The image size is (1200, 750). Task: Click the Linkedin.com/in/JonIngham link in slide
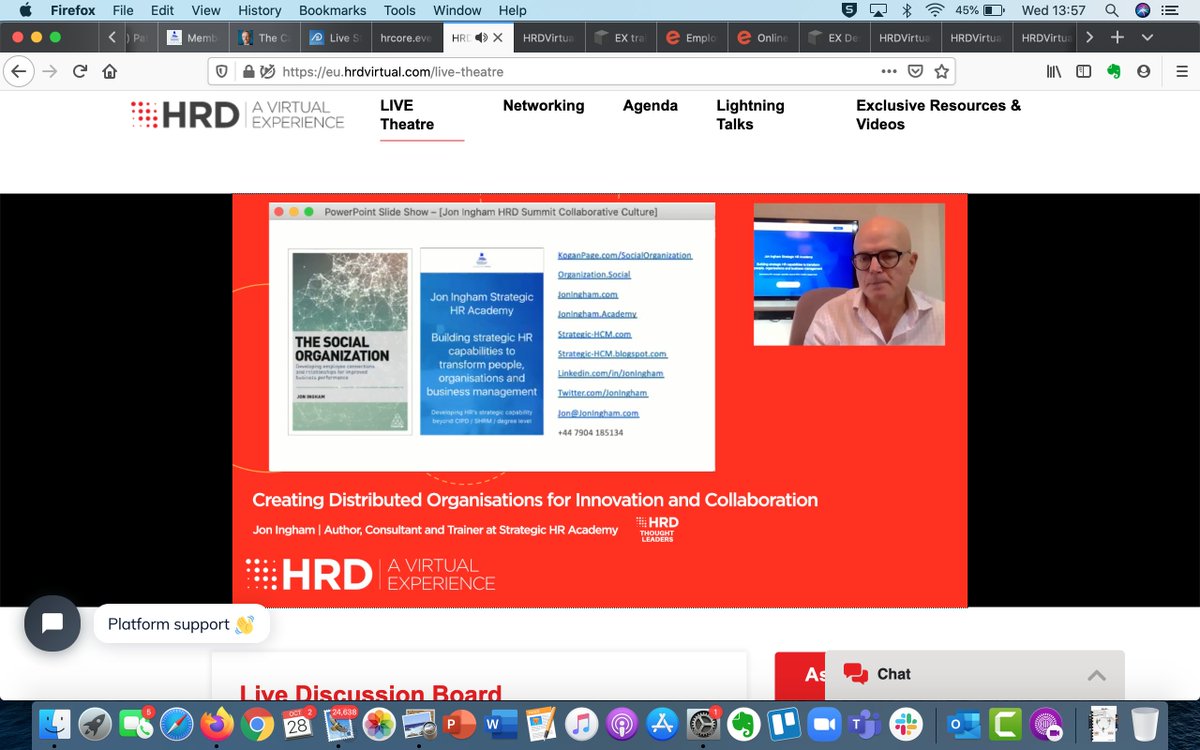(x=610, y=374)
